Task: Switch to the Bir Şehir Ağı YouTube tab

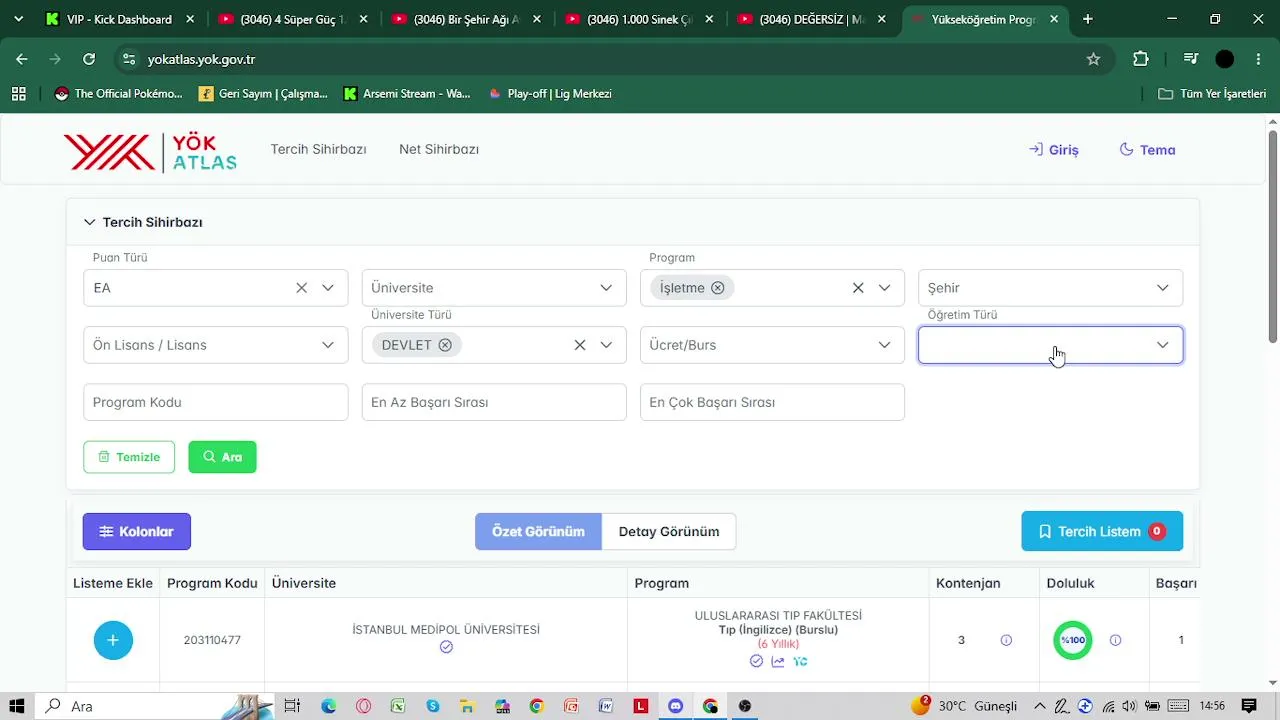Action: pyautogui.click(x=468, y=19)
